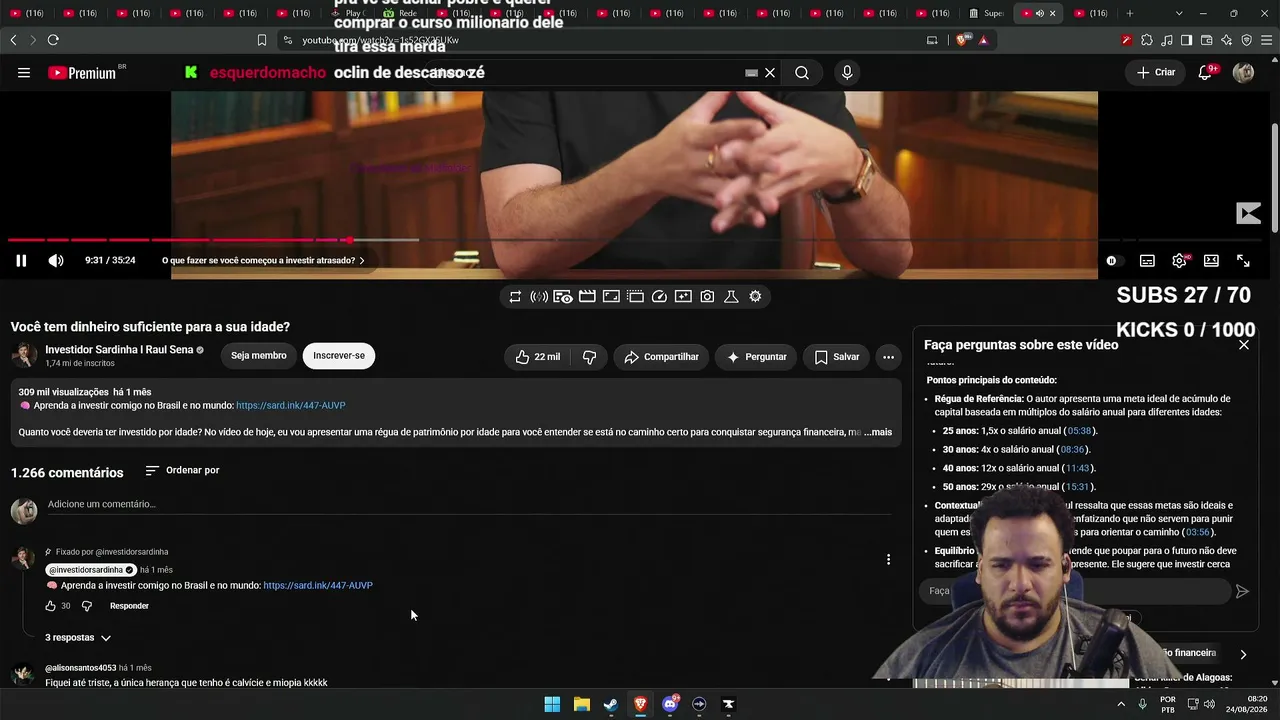Image resolution: width=1280 pixels, height=720 pixels.
Task: Open the playback speed gauge icon
Action: [659, 297]
